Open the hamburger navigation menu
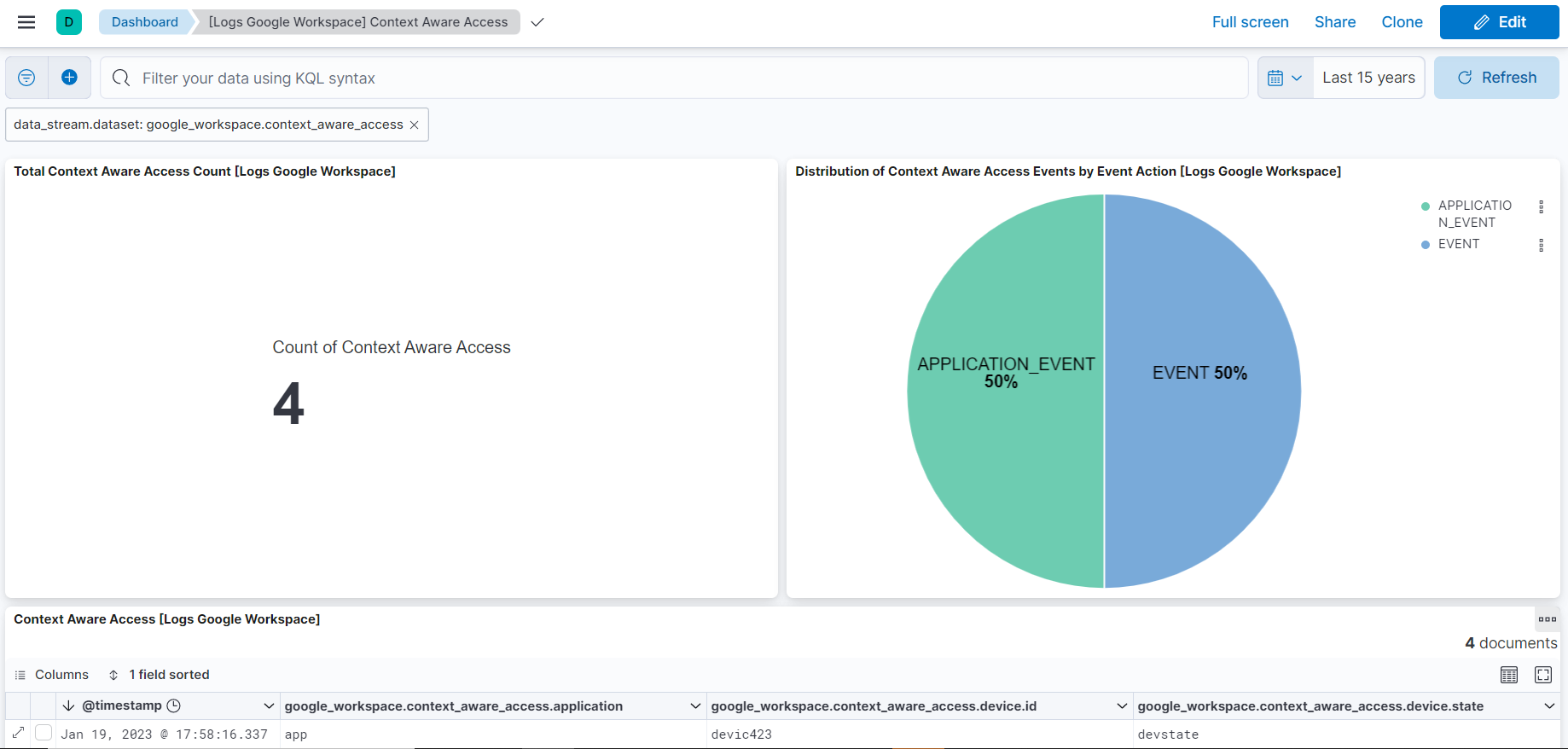Image resolution: width=1568 pixels, height=749 pixels. (x=26, y=22)
